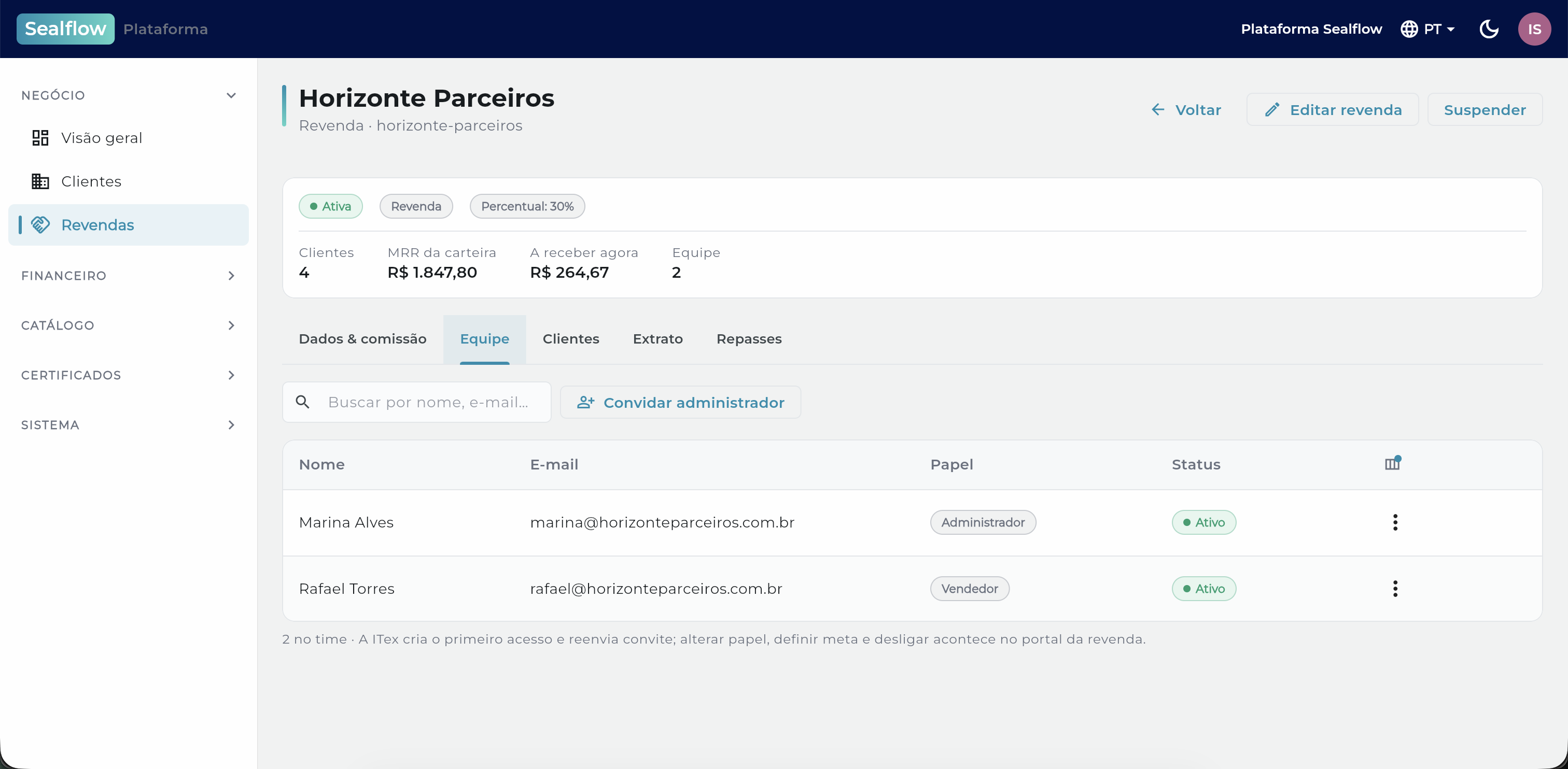Click the Sealflow logo

point(65,29)
